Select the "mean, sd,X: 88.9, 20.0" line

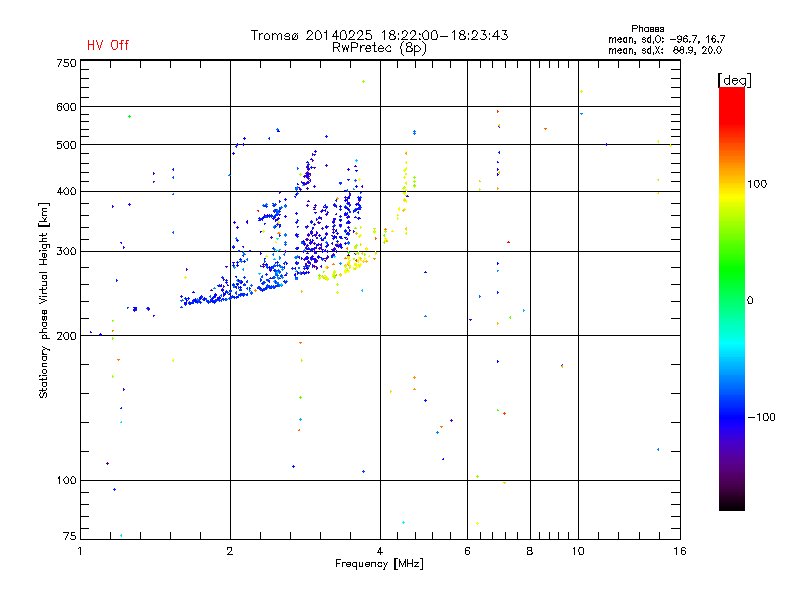pyautogui.click(x=665, y=50)
